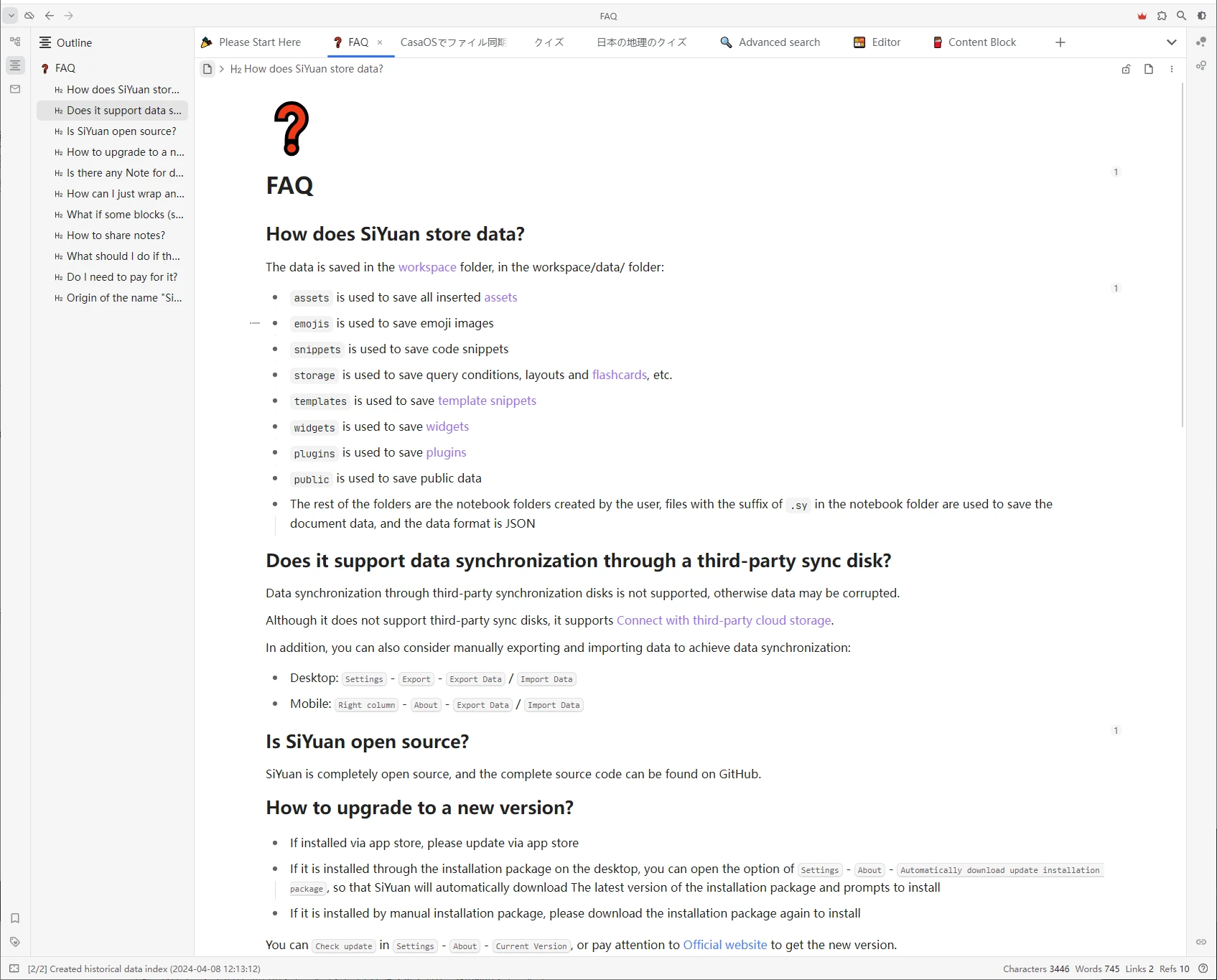Click the cloud sync icon
The height and width of the screenshot is (980, 1217).
click(29, 15)
